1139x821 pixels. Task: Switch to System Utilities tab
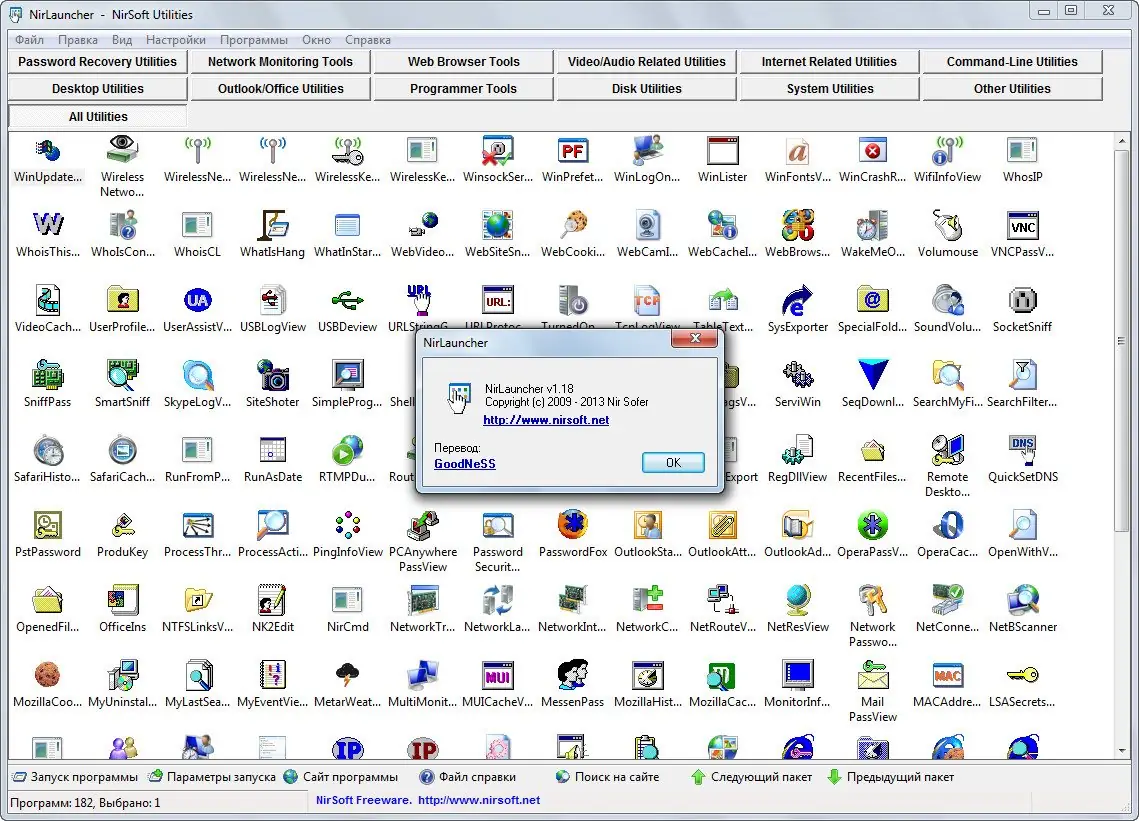(x=830, y=89)
